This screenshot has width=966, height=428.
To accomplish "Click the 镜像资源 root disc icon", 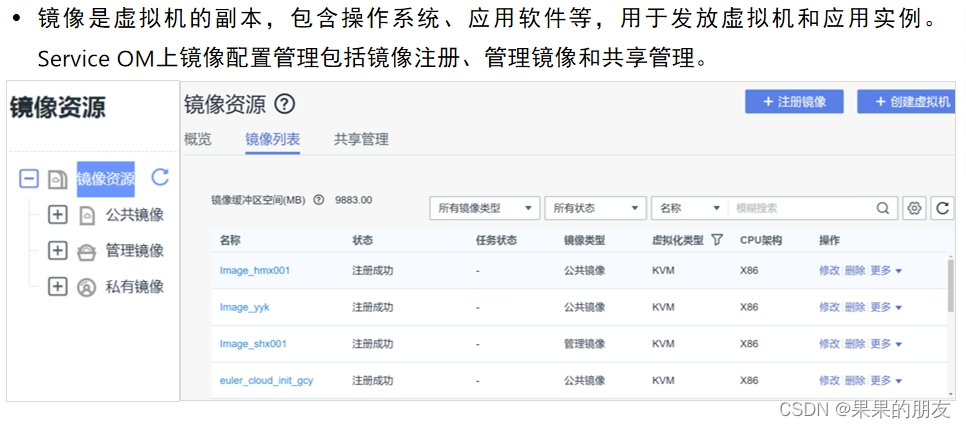I will [57, 179].
